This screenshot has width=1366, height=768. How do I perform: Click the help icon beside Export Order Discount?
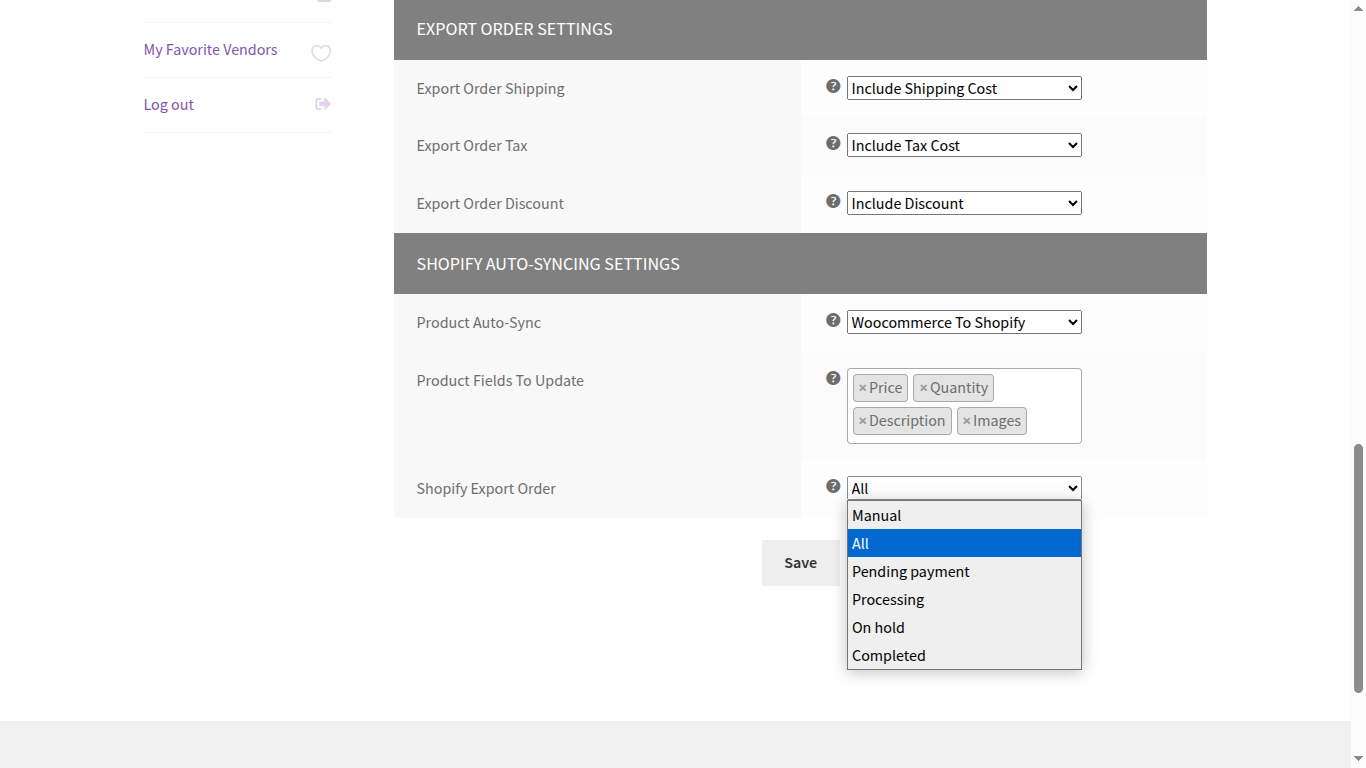[x=833, y=201]
